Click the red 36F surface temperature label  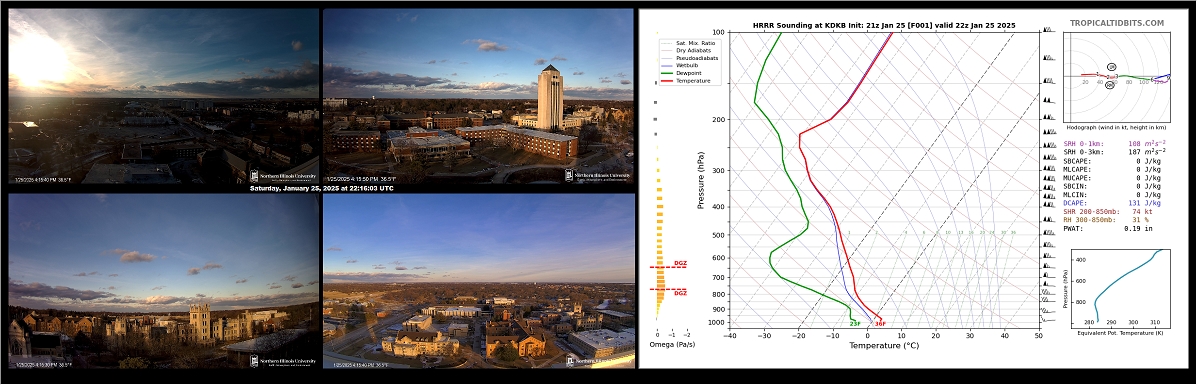click(879, 324)
